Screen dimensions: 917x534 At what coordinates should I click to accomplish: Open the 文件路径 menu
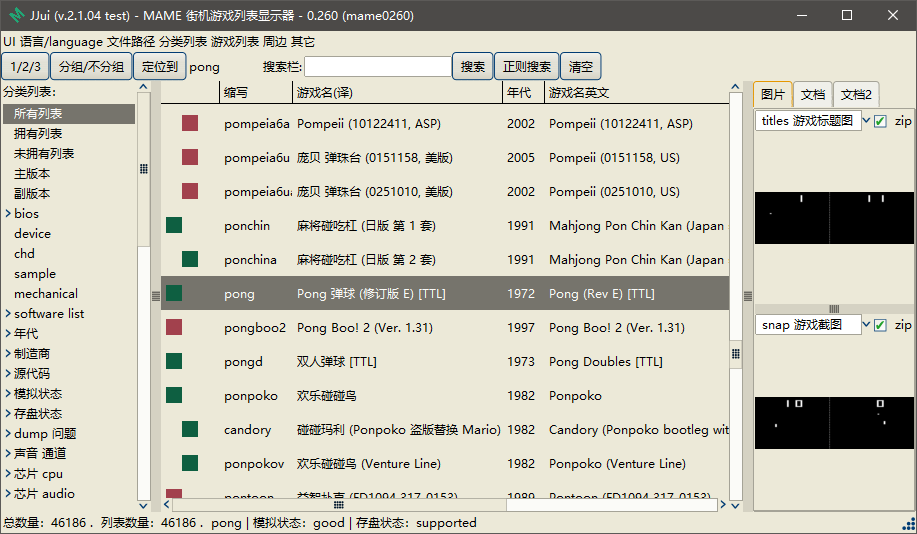click(131, 42)
